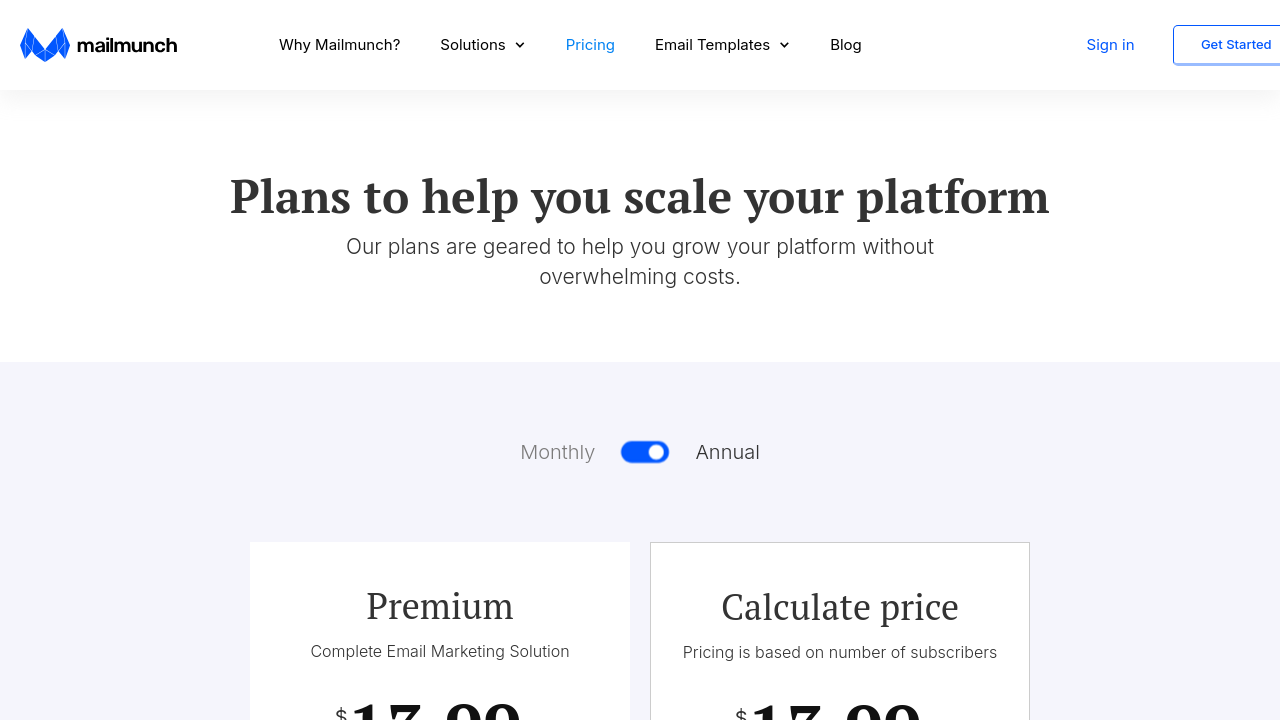The width and height of the screenshot is (1280, 720).
Task: Toggle the Monthly/Annual billing switch
Action: coord(645,452)
